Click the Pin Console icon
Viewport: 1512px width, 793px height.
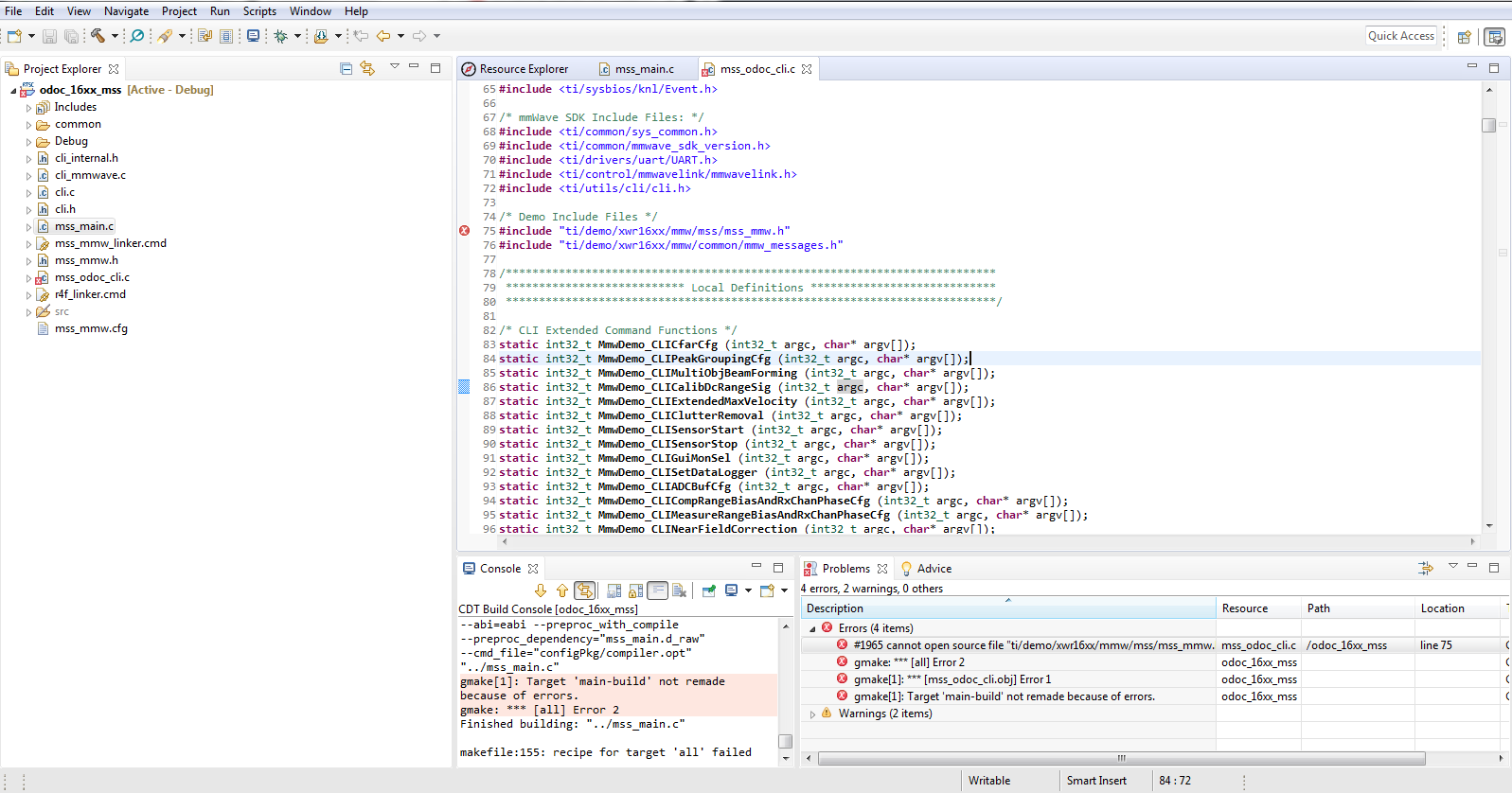[x=708, y=590]
